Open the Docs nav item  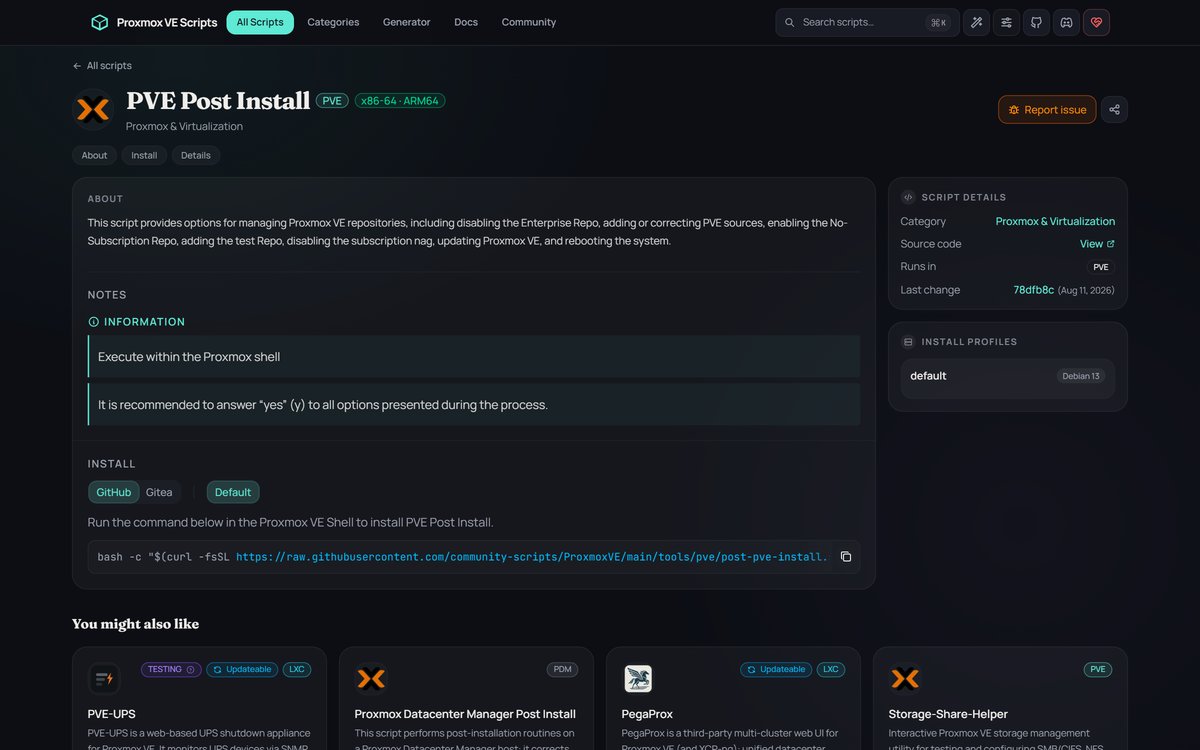(466, 22)
